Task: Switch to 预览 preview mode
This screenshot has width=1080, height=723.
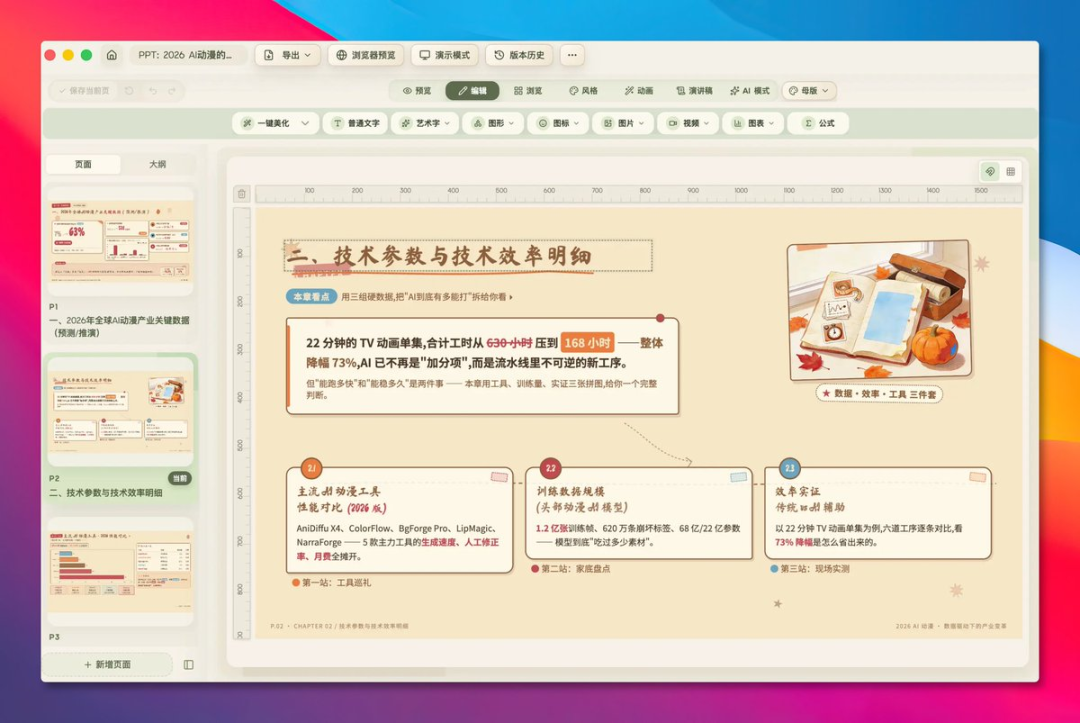Action: pos(417,91)
